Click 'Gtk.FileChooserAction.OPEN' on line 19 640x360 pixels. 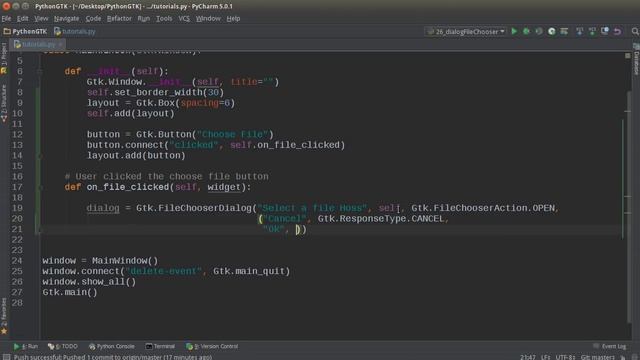pyautogui.click(x=483, y=208)
